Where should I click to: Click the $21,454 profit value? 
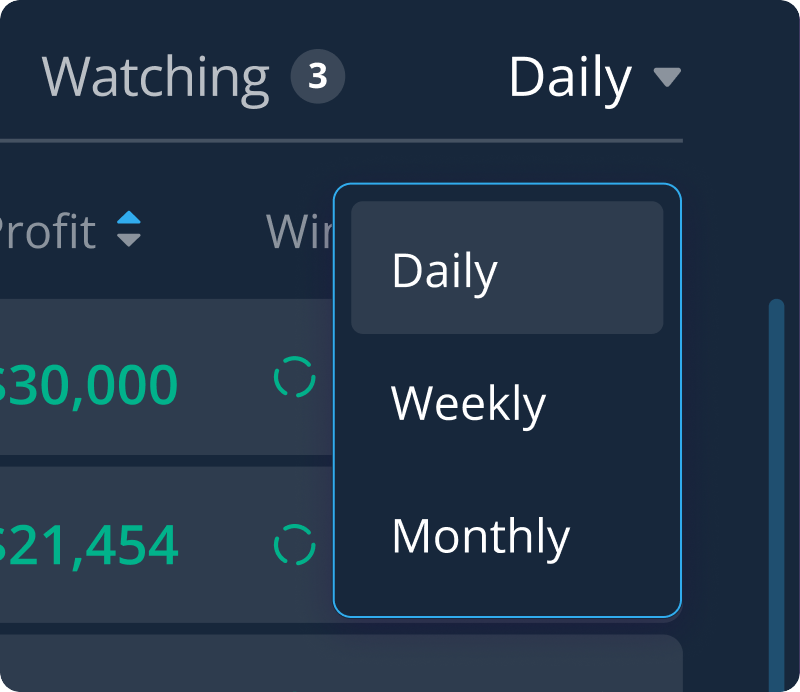click(x=88, y=546)
